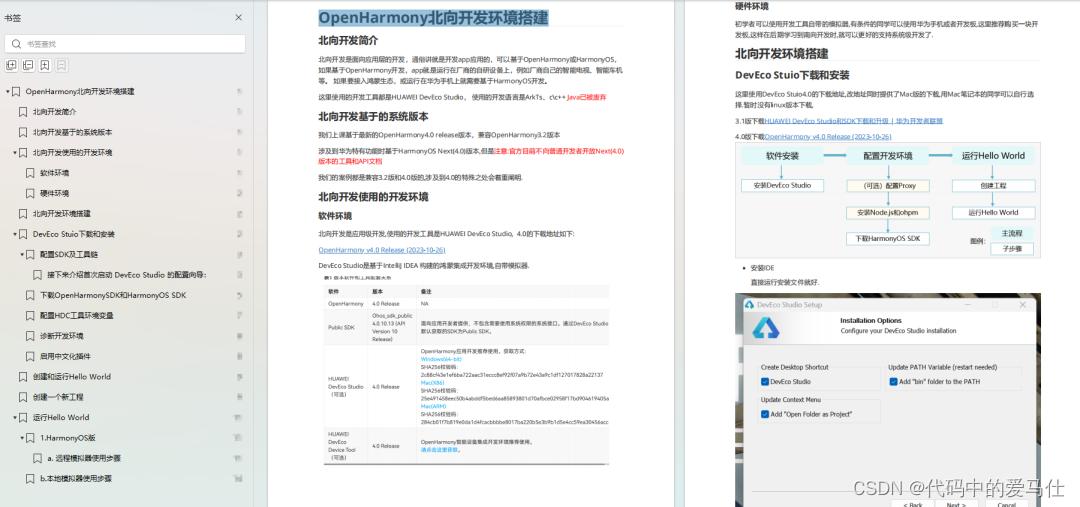Click the 下载HarmonyOS SDK flowchart step
The image size is (1080, 507).
[888, 238]
